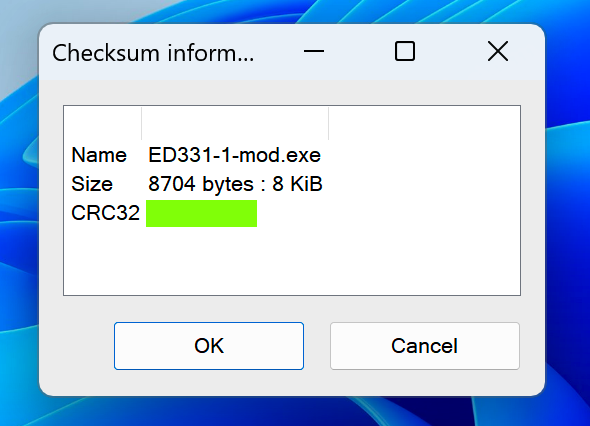
Task: Select the Name row label
Action: pyautogui.click(x=99, y=155)
